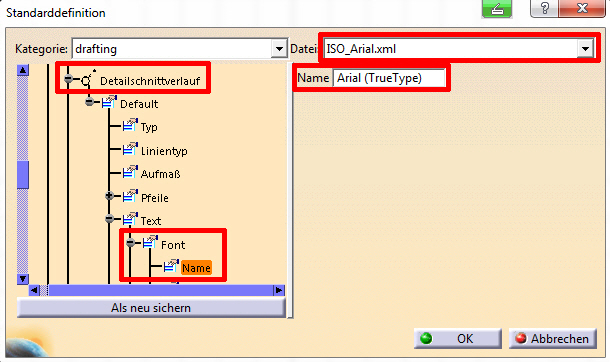Image resolution: width=610 pixels, height=362 pixels.
Task: Click the horizontal scrollbar left arrow
Action: [x=34, y=290]
